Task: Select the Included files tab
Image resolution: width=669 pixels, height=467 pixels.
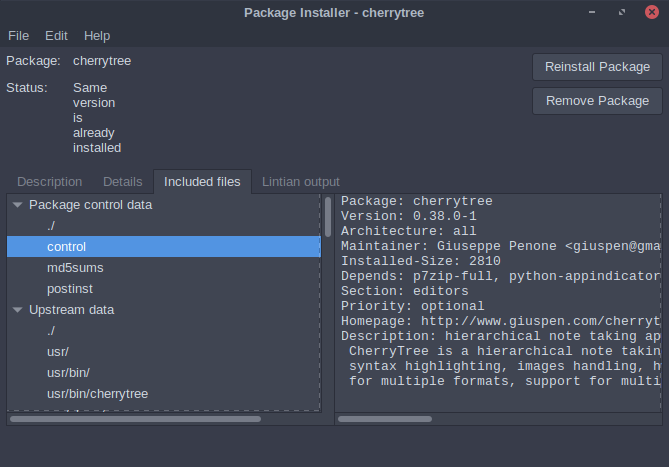Action: (202, 182)
